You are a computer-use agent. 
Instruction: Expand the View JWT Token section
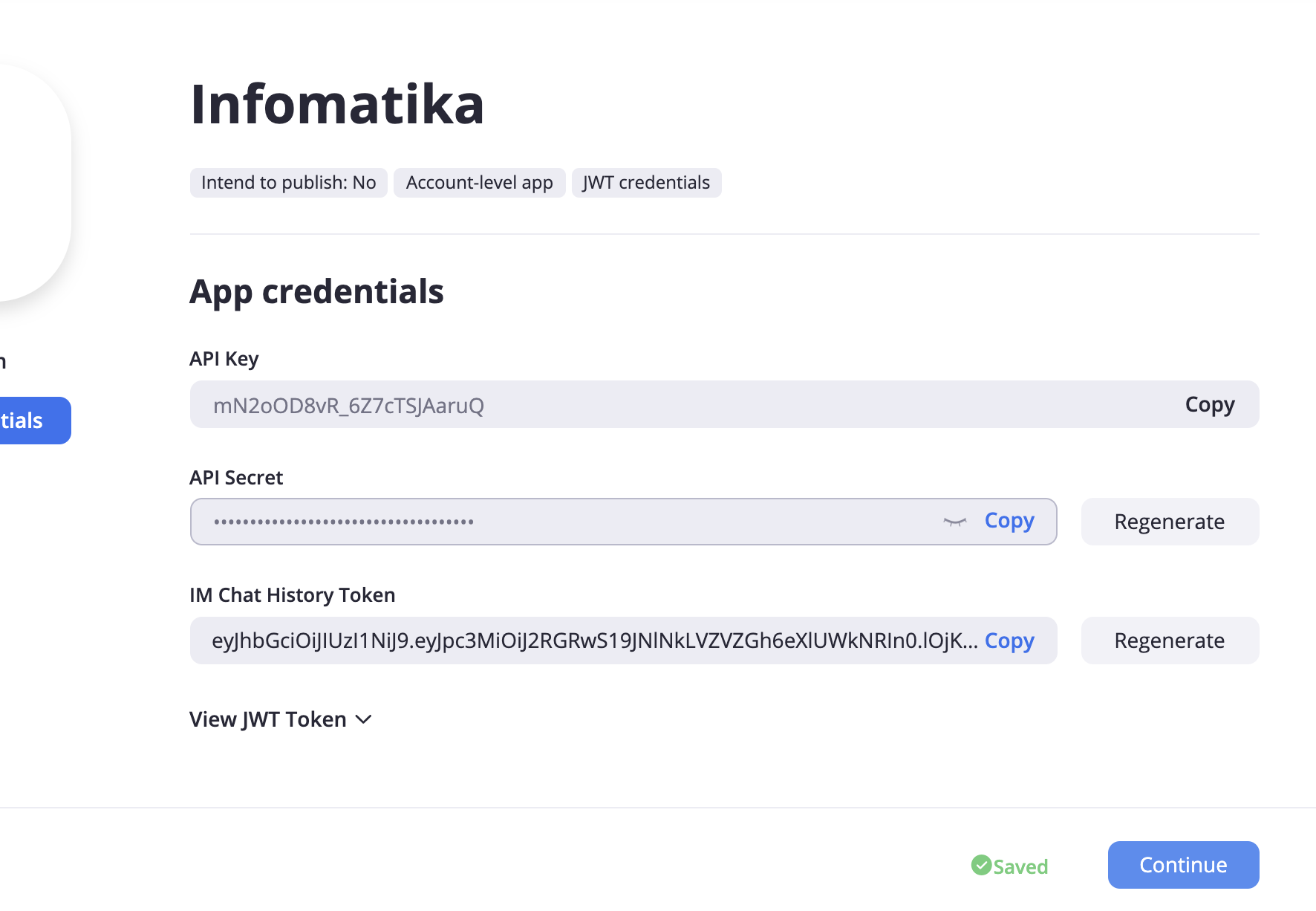click(281, 719)
